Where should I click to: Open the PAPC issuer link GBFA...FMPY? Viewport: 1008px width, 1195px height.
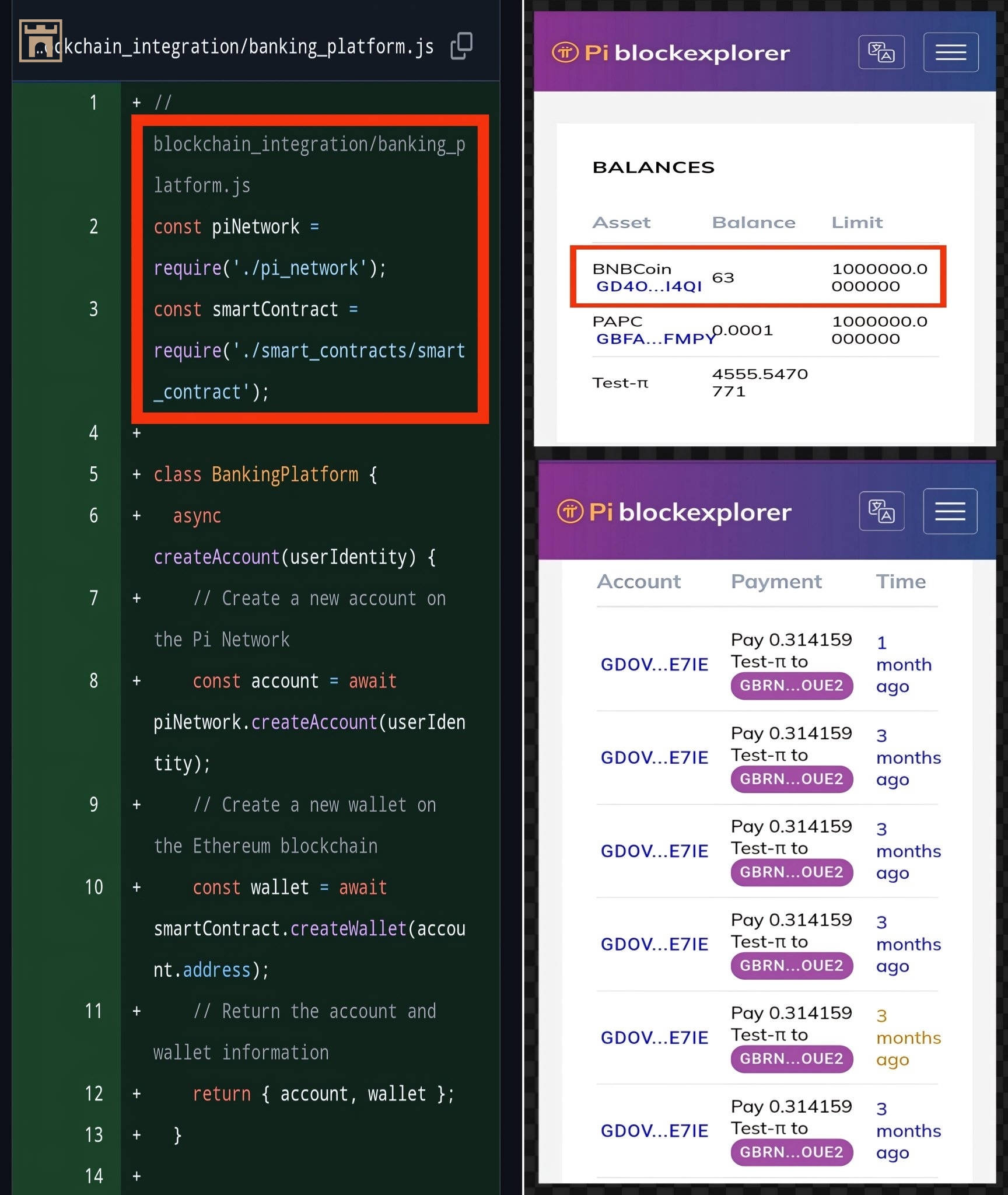(x=656, y=339)
